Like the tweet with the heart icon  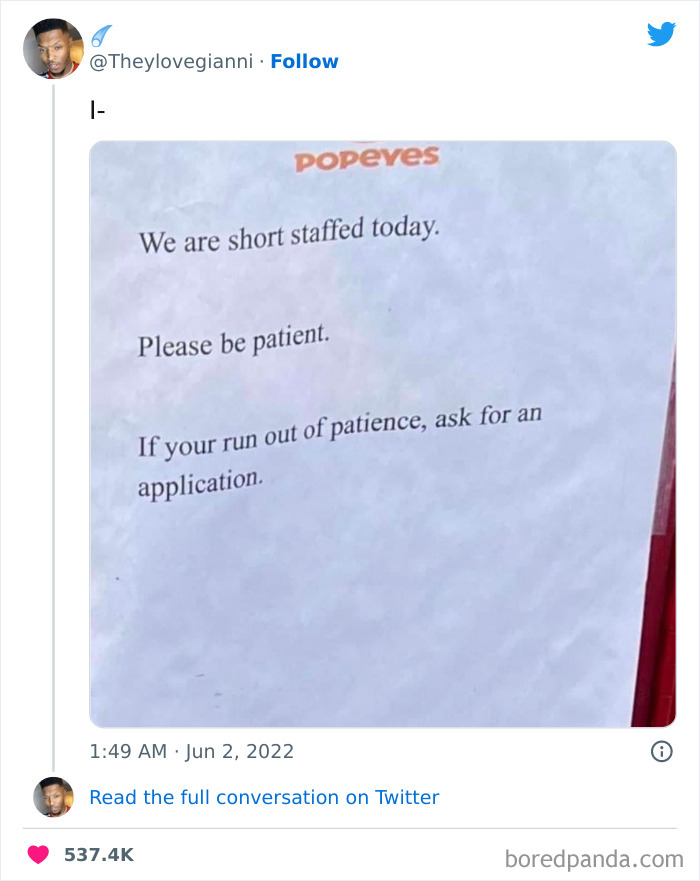pos(39,855)
